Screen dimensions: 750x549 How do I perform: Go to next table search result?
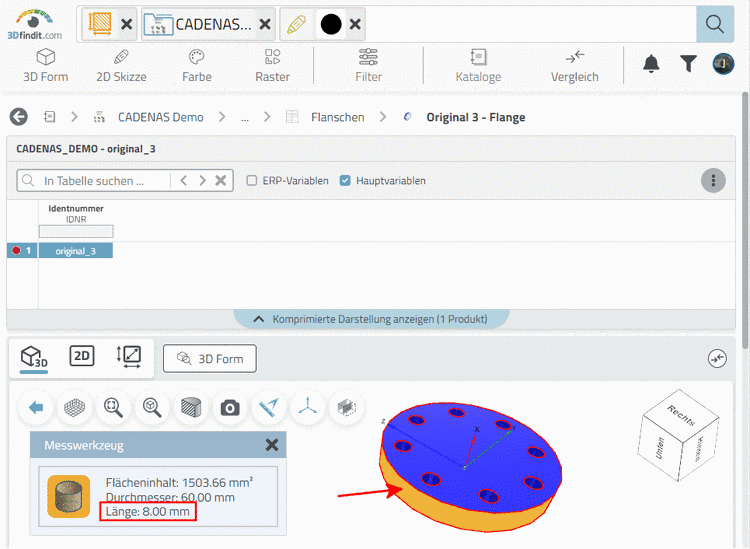(x=202, y=181)
